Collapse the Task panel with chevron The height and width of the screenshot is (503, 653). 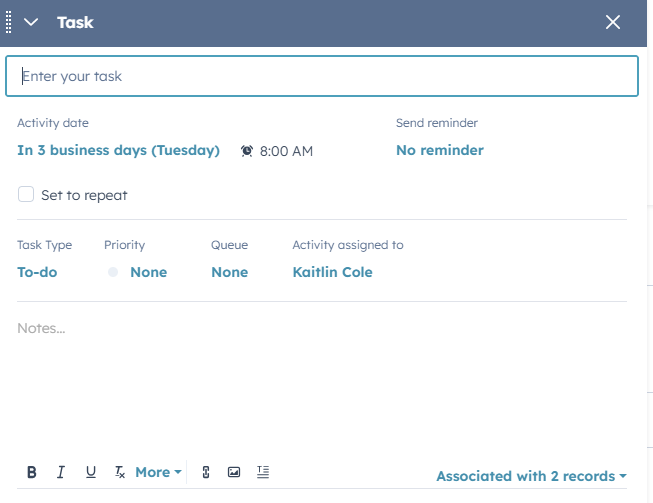coord(31,22)
